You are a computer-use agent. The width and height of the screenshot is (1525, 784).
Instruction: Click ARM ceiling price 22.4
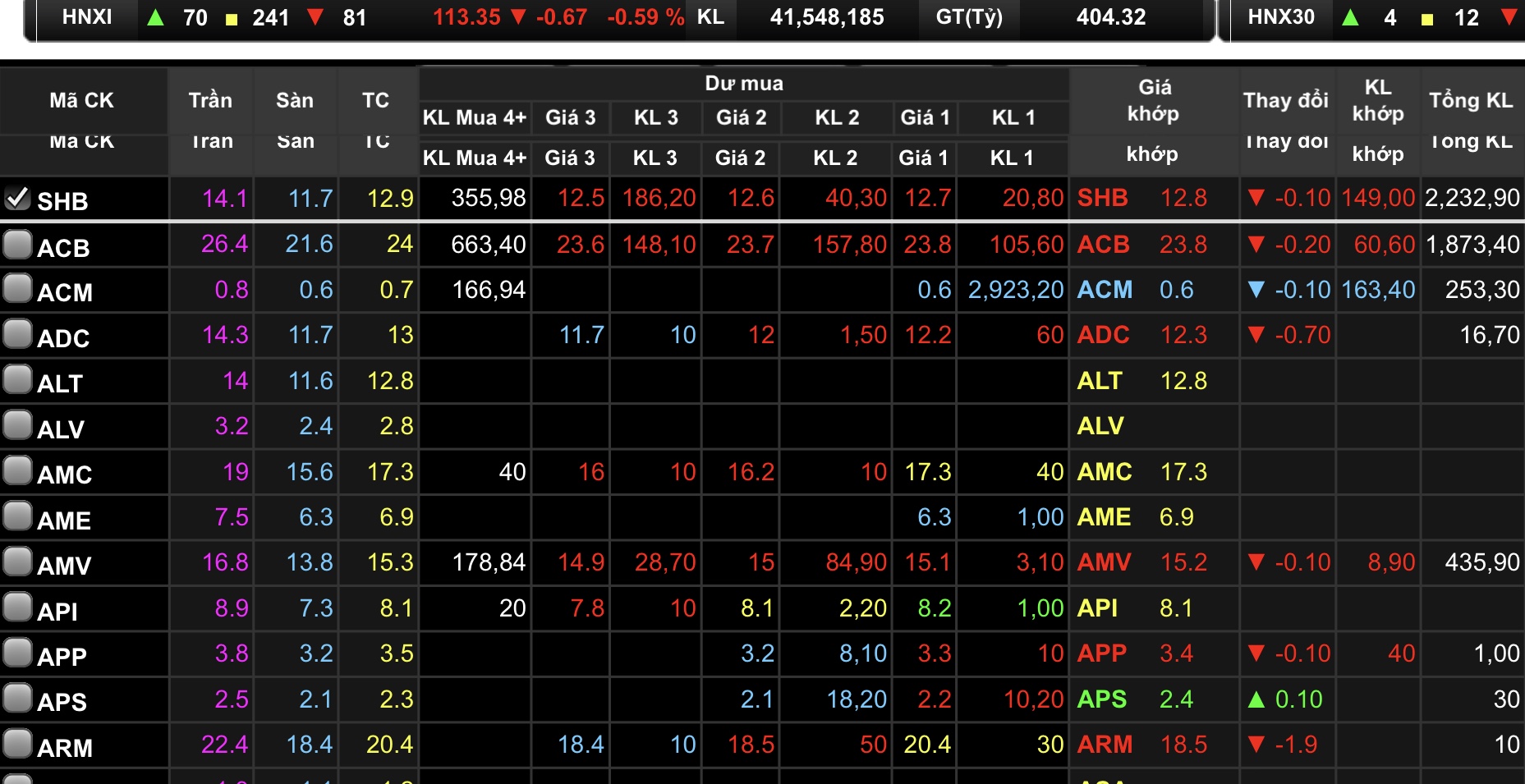click(x=224, y=745)
